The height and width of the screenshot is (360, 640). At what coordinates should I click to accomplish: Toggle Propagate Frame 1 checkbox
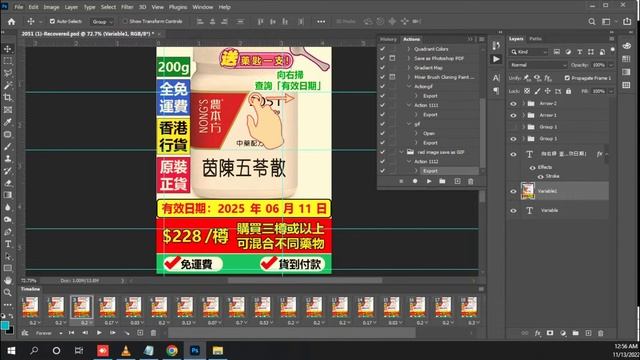click(567, 78)
